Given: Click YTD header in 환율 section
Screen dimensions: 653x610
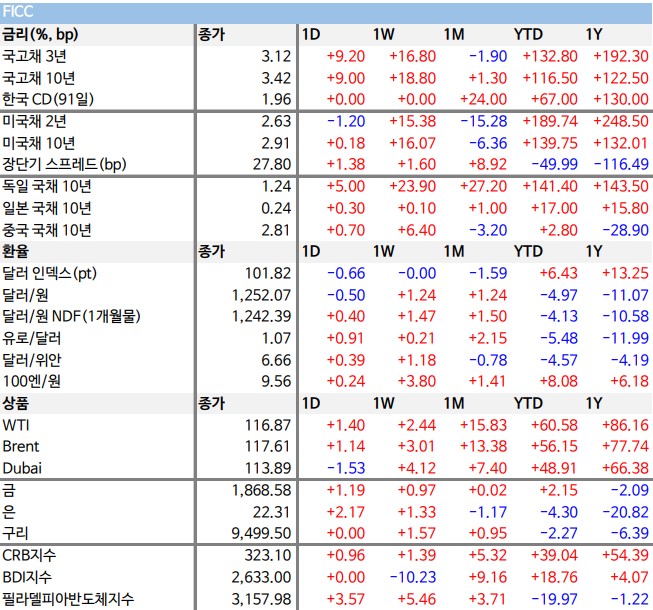Looking at the screenshot, I should tap(528, 251).
